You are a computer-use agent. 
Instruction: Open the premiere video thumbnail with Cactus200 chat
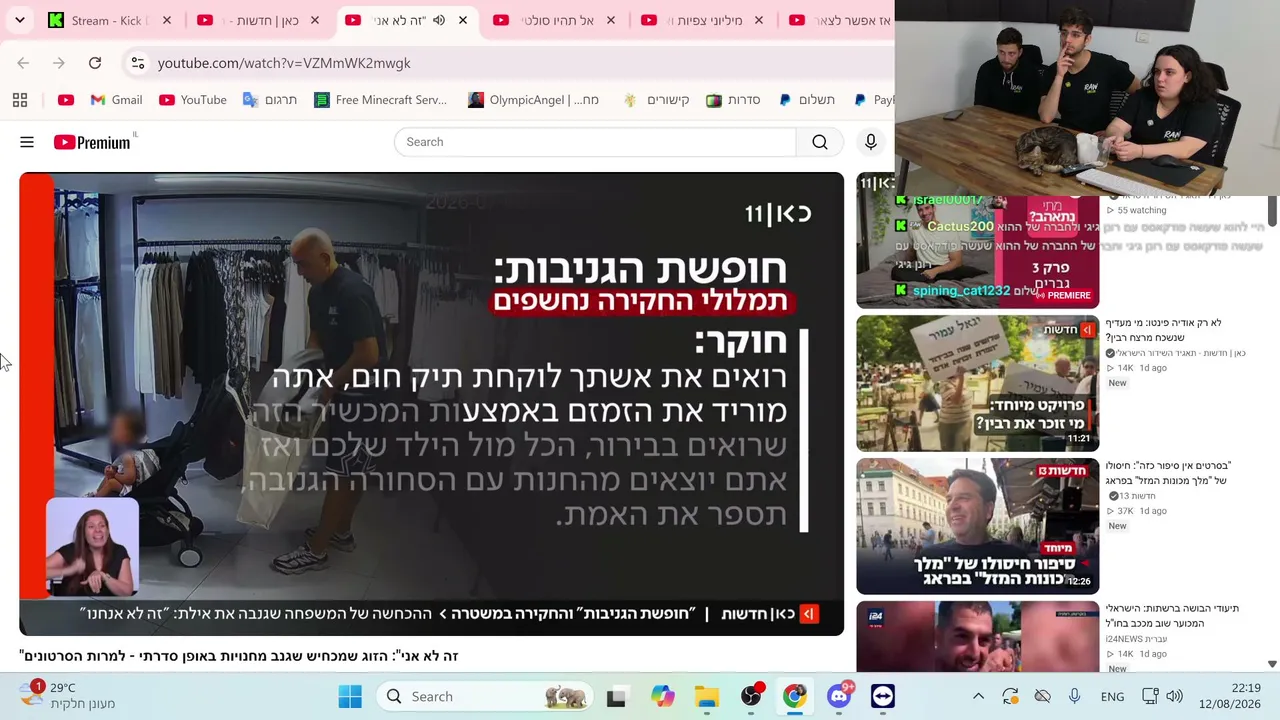pos(977,241)
